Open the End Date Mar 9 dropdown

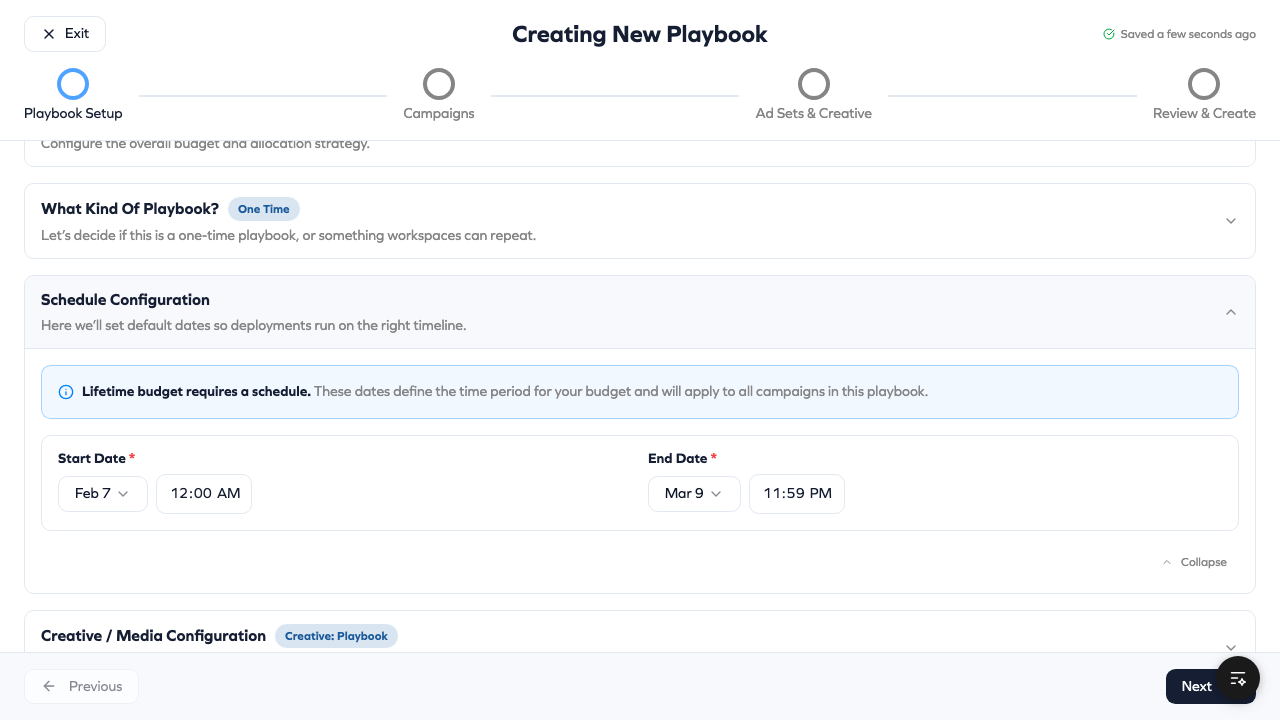tap(694, 494)
